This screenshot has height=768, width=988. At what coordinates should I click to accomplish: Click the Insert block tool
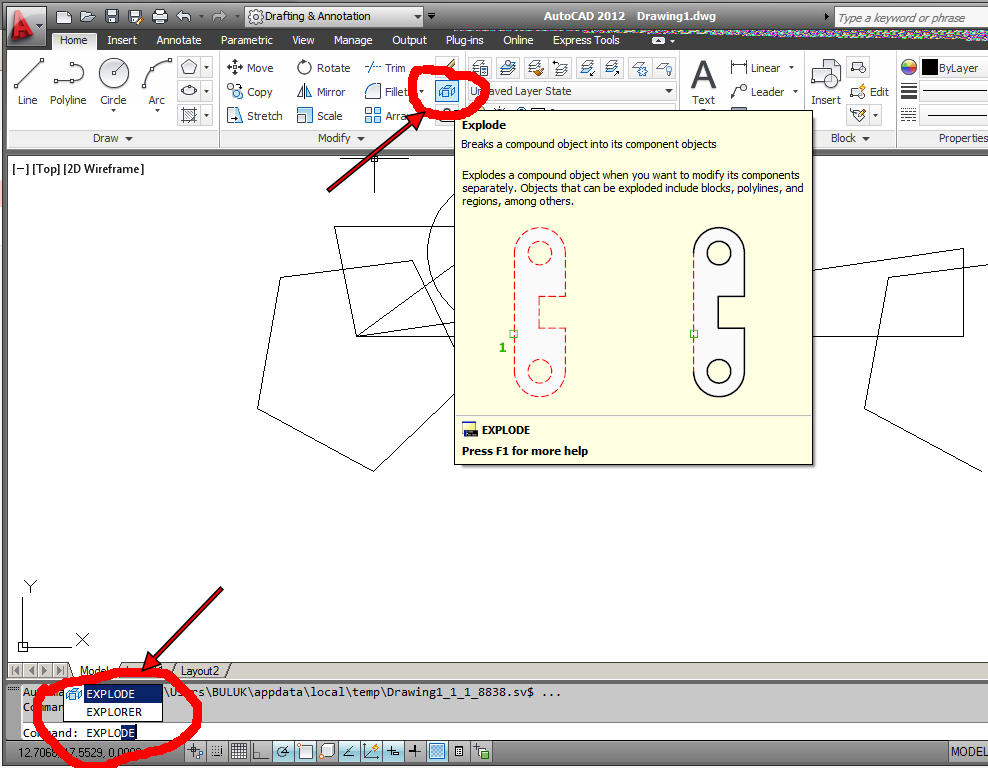(x=825, y=82)
